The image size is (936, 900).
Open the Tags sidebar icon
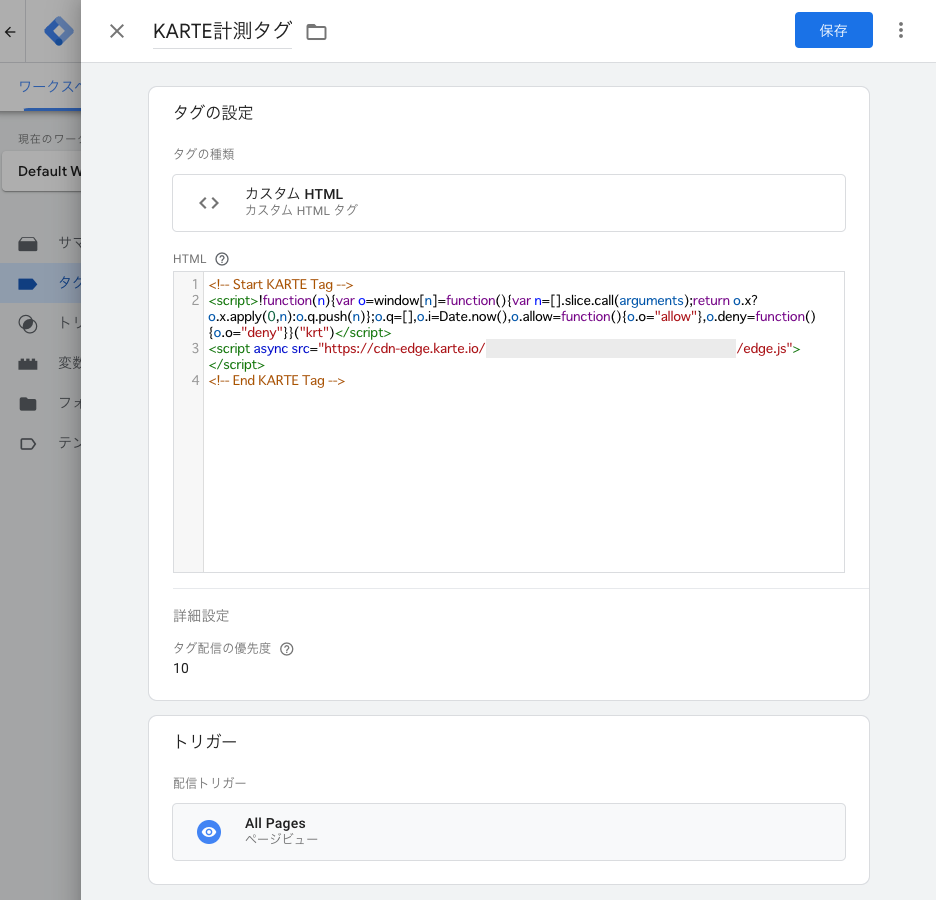(x=27, y=283)
